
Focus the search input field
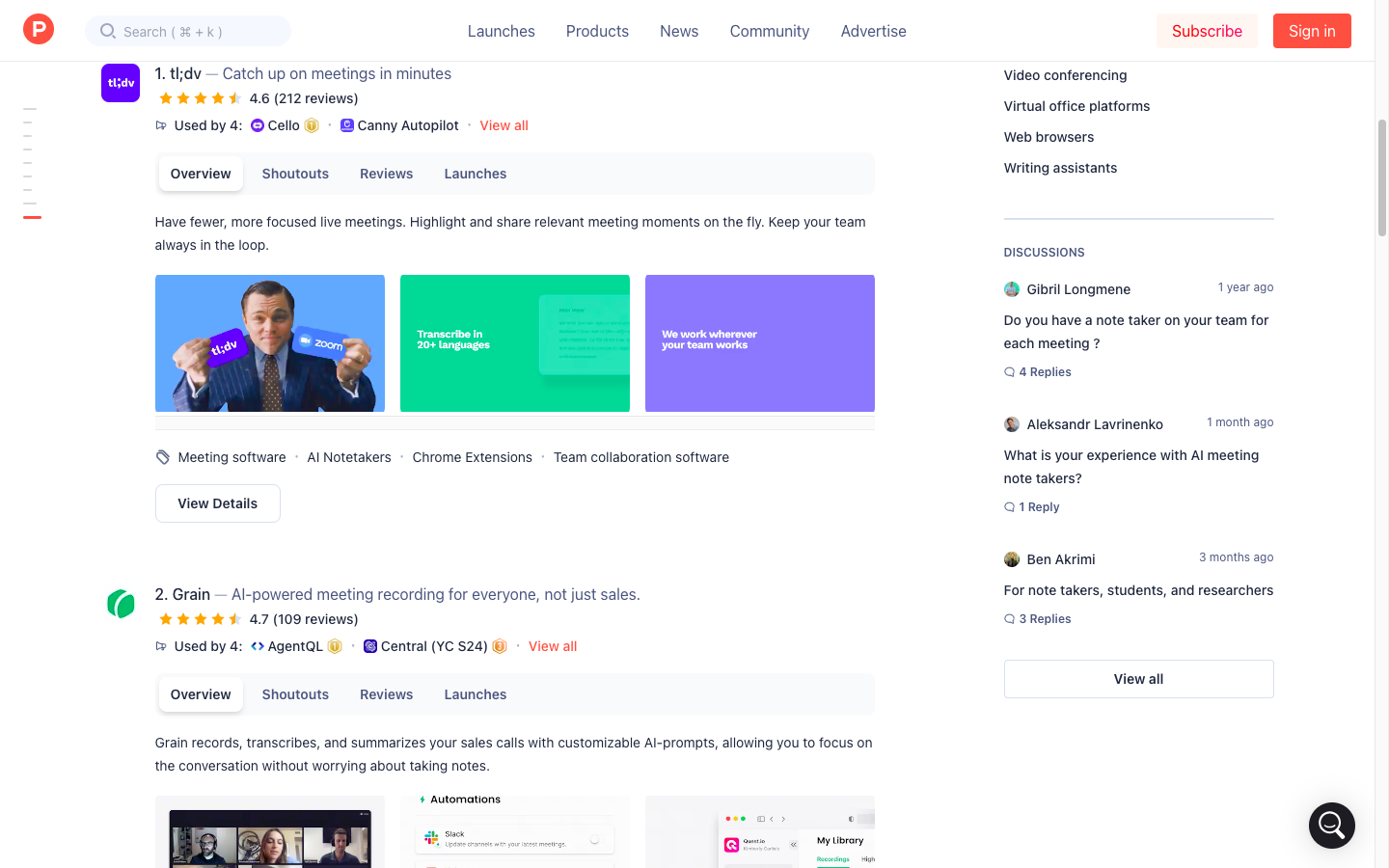coord(188,31)
